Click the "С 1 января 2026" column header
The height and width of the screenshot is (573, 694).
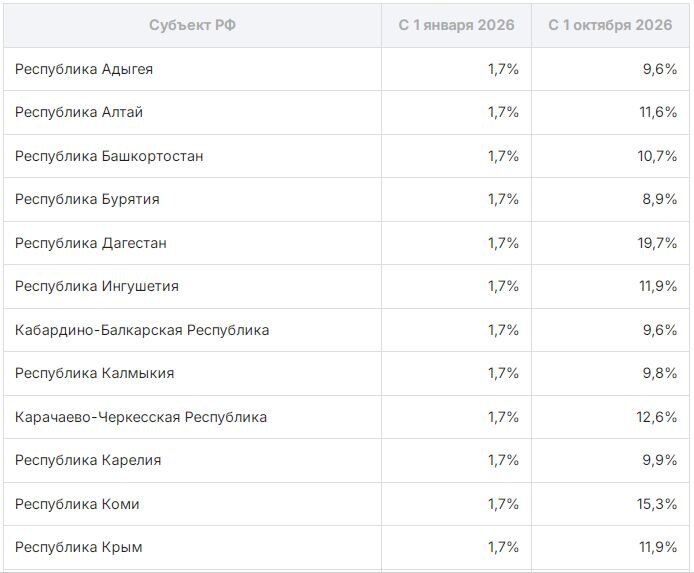(456, 25)
